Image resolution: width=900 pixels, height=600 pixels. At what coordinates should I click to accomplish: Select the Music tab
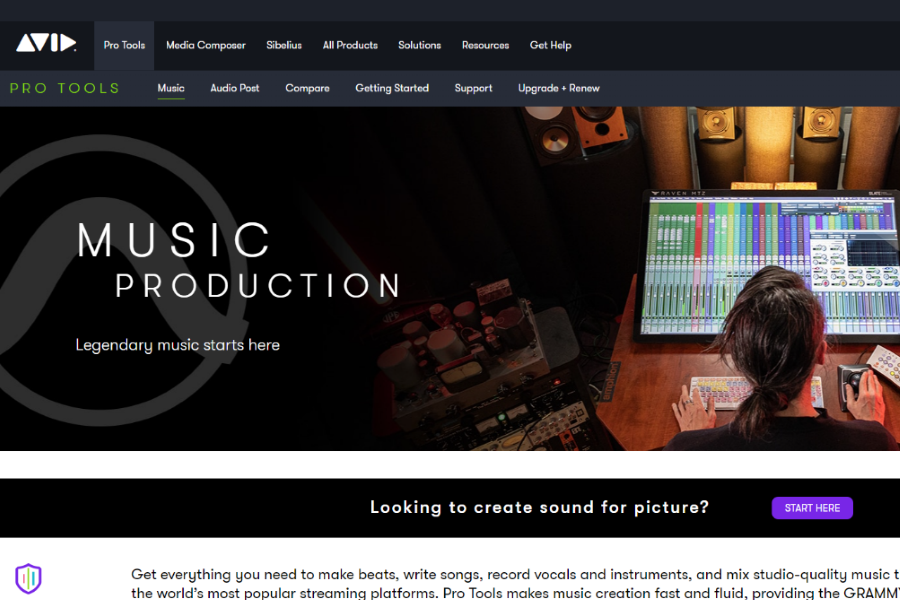click(171, 88)
